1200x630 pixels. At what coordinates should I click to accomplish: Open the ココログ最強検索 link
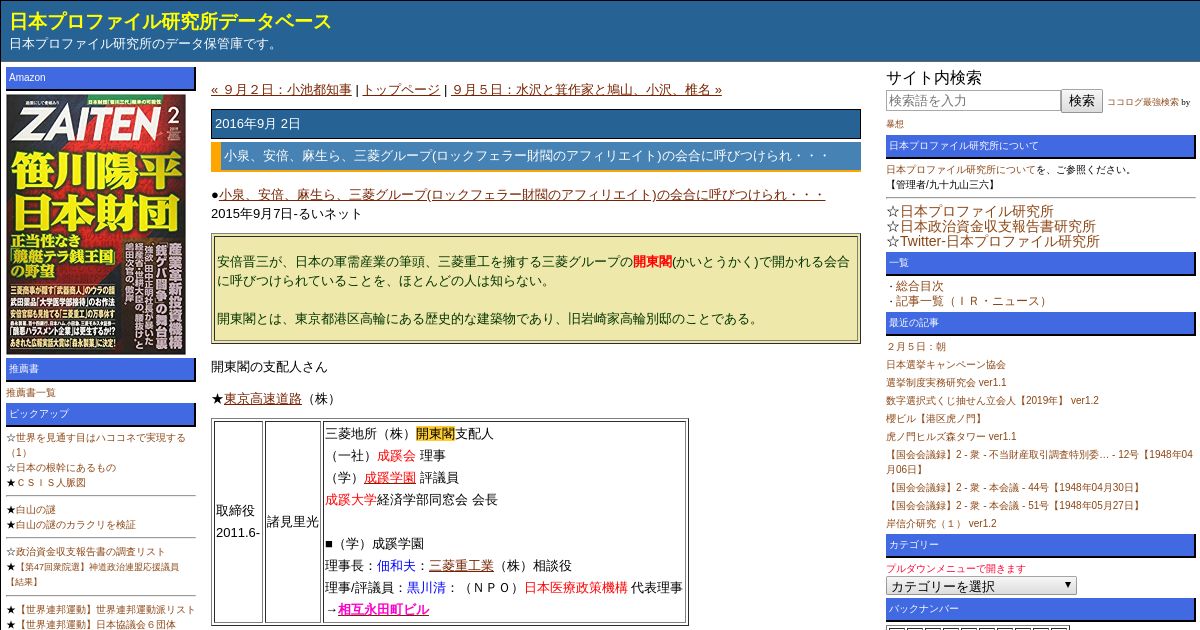pyautogui.click(x=1143, y=102)
